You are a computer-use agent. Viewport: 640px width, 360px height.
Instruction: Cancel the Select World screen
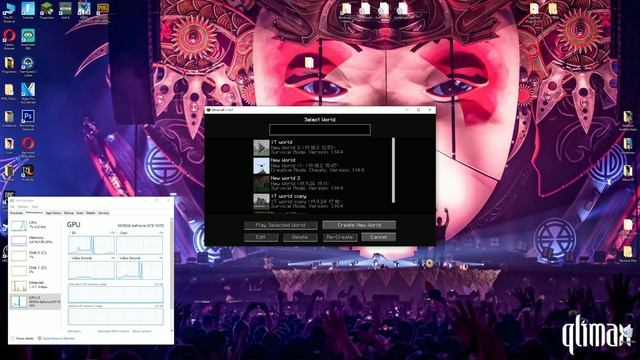click(x=379, y=237)
